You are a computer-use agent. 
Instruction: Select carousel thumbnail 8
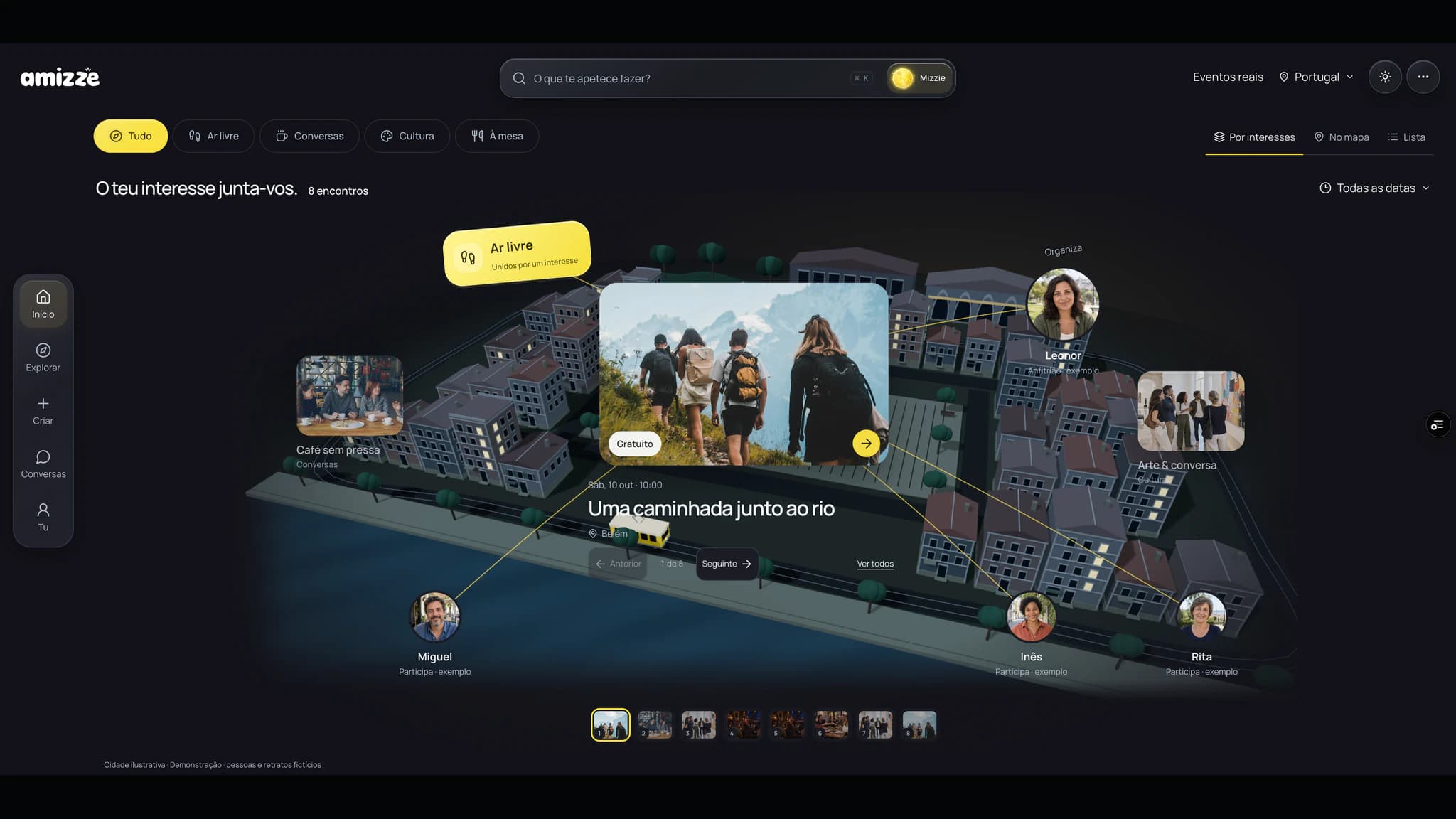point(919,725)
